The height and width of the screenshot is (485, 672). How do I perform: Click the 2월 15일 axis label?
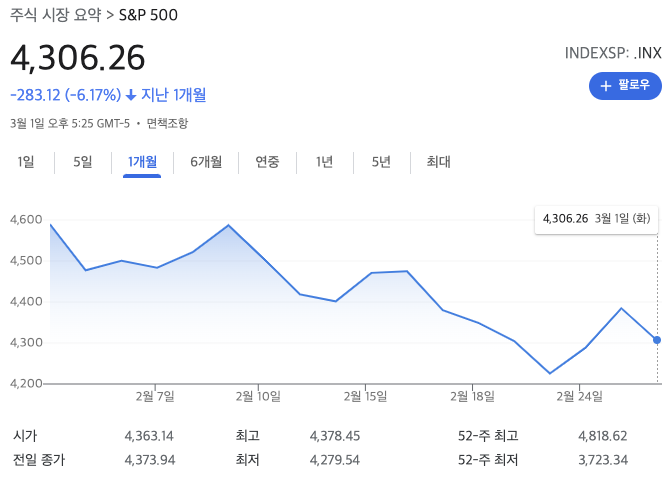[365, 396]
